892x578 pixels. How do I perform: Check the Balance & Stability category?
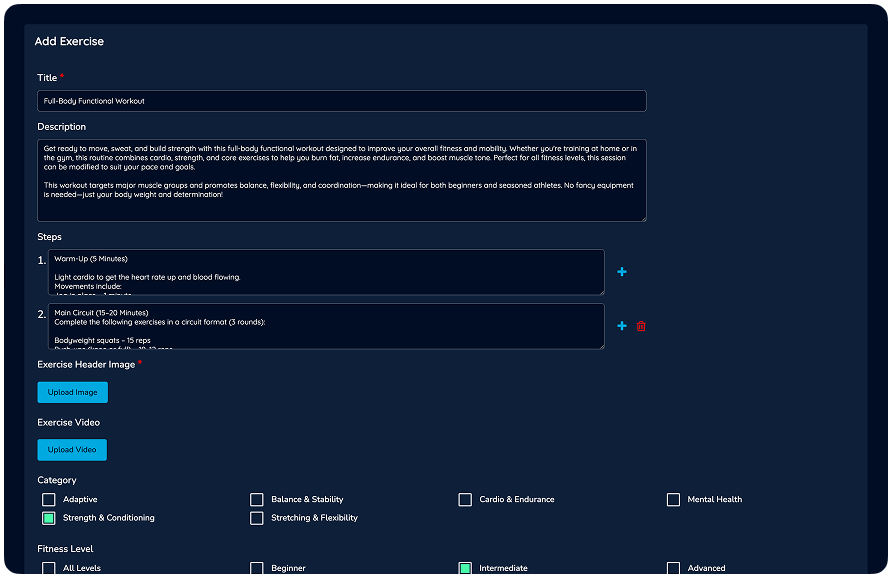(x=257, y=499)
